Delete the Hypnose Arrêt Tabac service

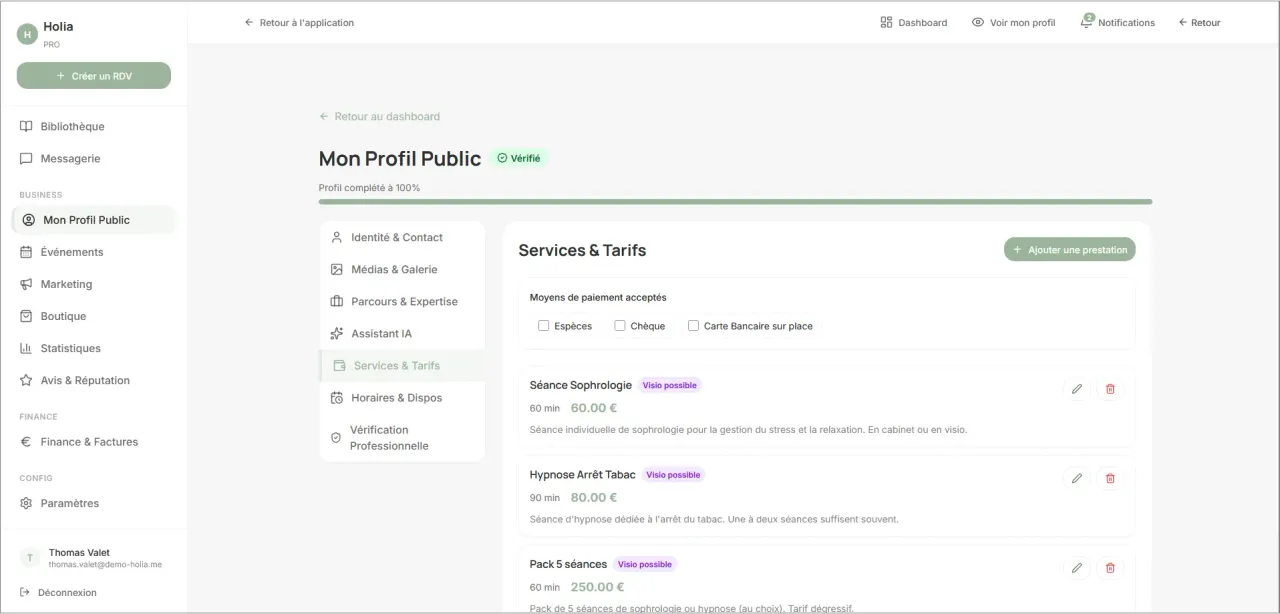pyautogui.click(x=1110, y=479)
